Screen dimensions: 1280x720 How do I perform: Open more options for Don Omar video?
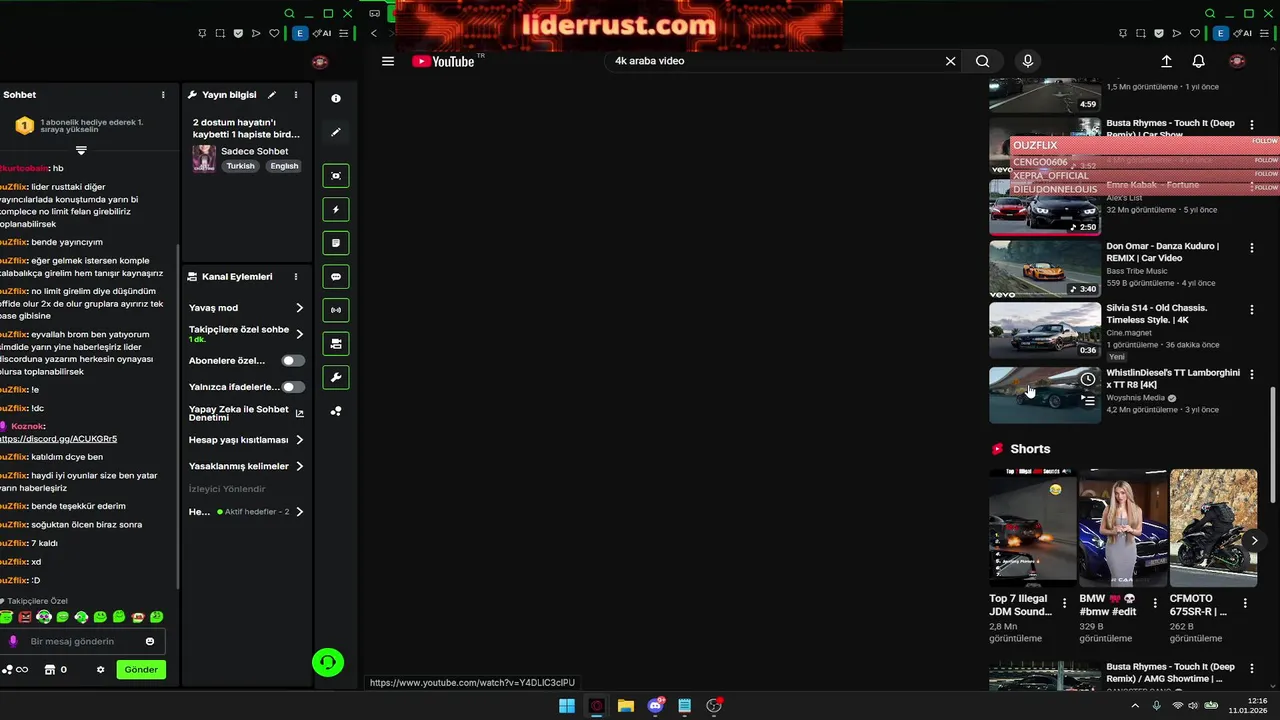(1251, 248)
